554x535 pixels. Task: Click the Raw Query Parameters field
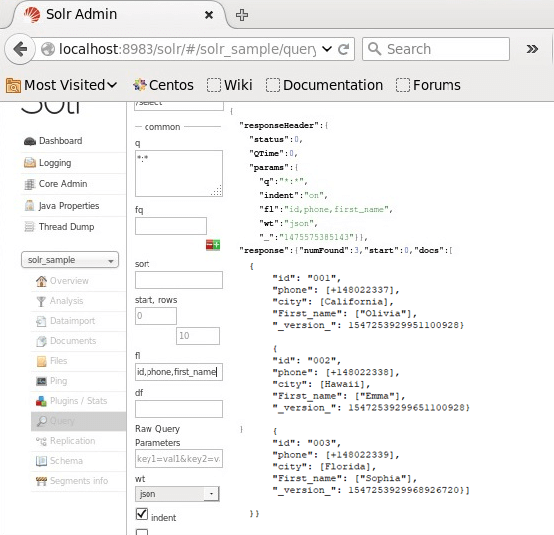tap(179, 459)
